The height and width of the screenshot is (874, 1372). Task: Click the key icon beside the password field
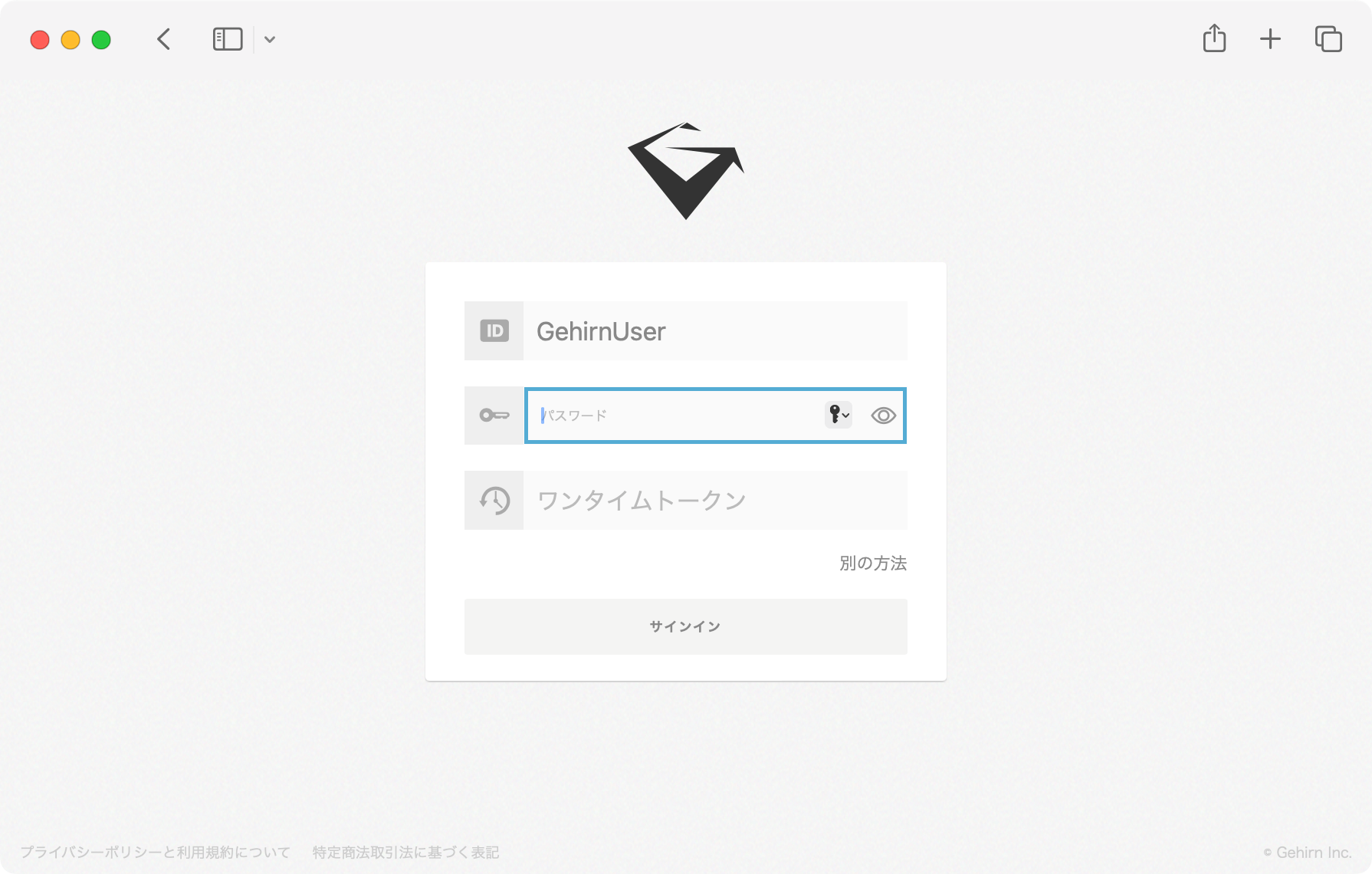pyautogui.click(x=494, y=416)
